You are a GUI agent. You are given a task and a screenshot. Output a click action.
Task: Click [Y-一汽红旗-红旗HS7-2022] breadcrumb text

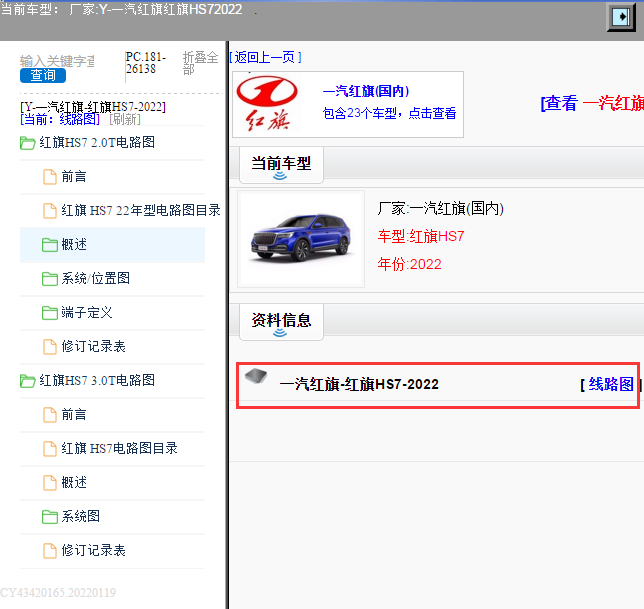[93, 107]
